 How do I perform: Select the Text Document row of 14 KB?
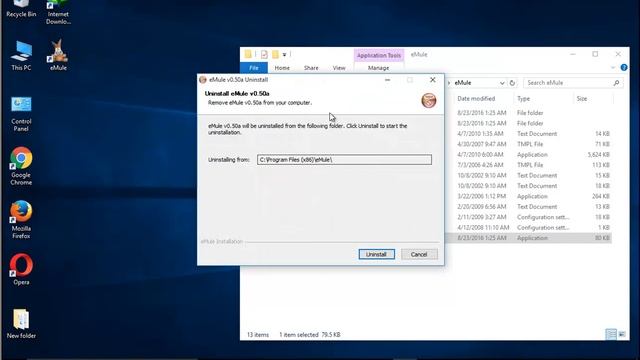click(x=529, y=134)
